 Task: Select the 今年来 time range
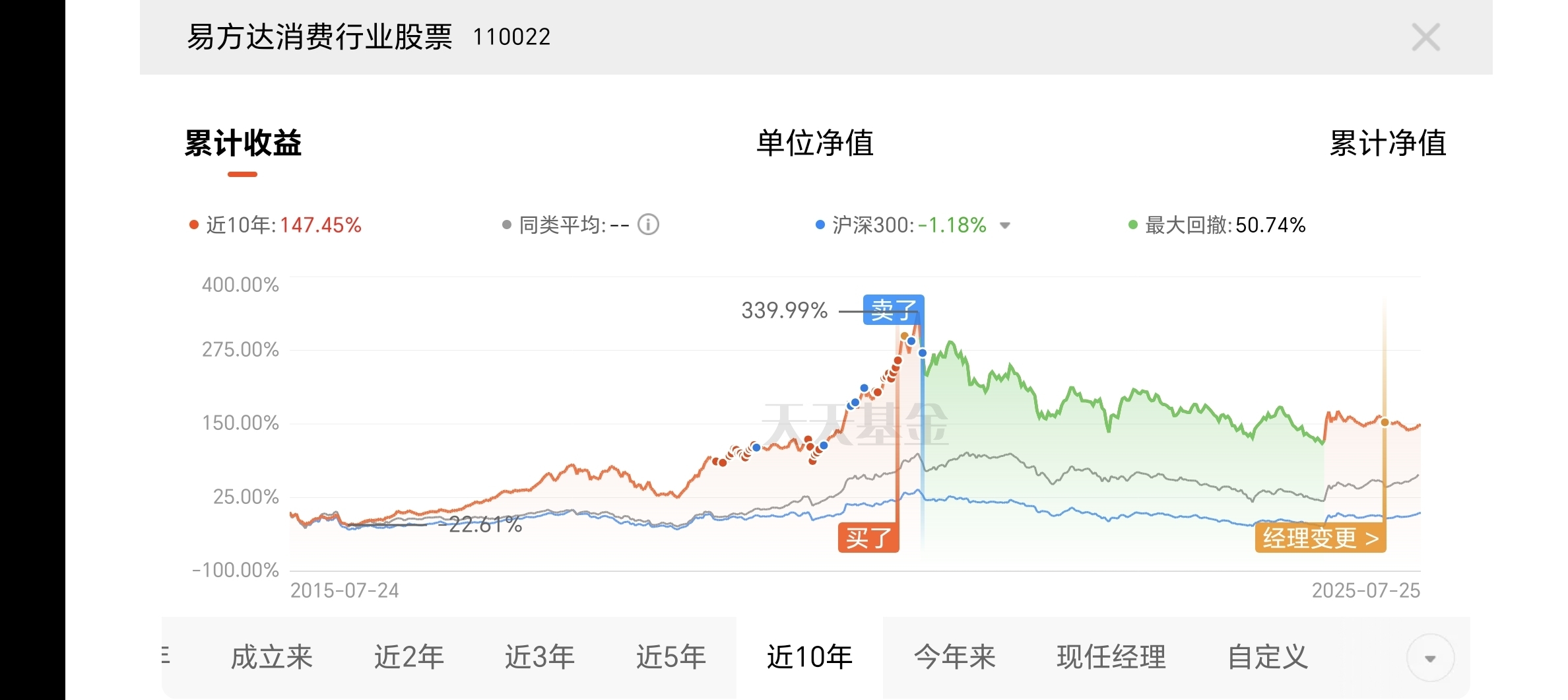(x=954, y=657)
